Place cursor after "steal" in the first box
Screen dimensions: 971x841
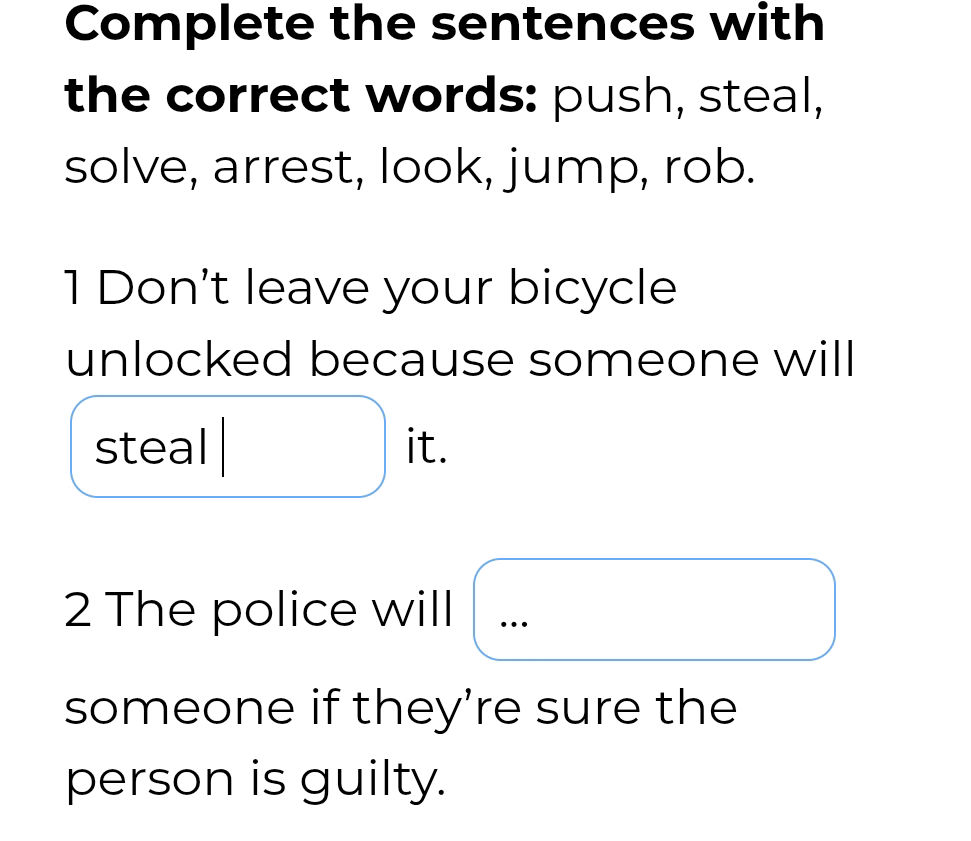click(x=225, y=445)
